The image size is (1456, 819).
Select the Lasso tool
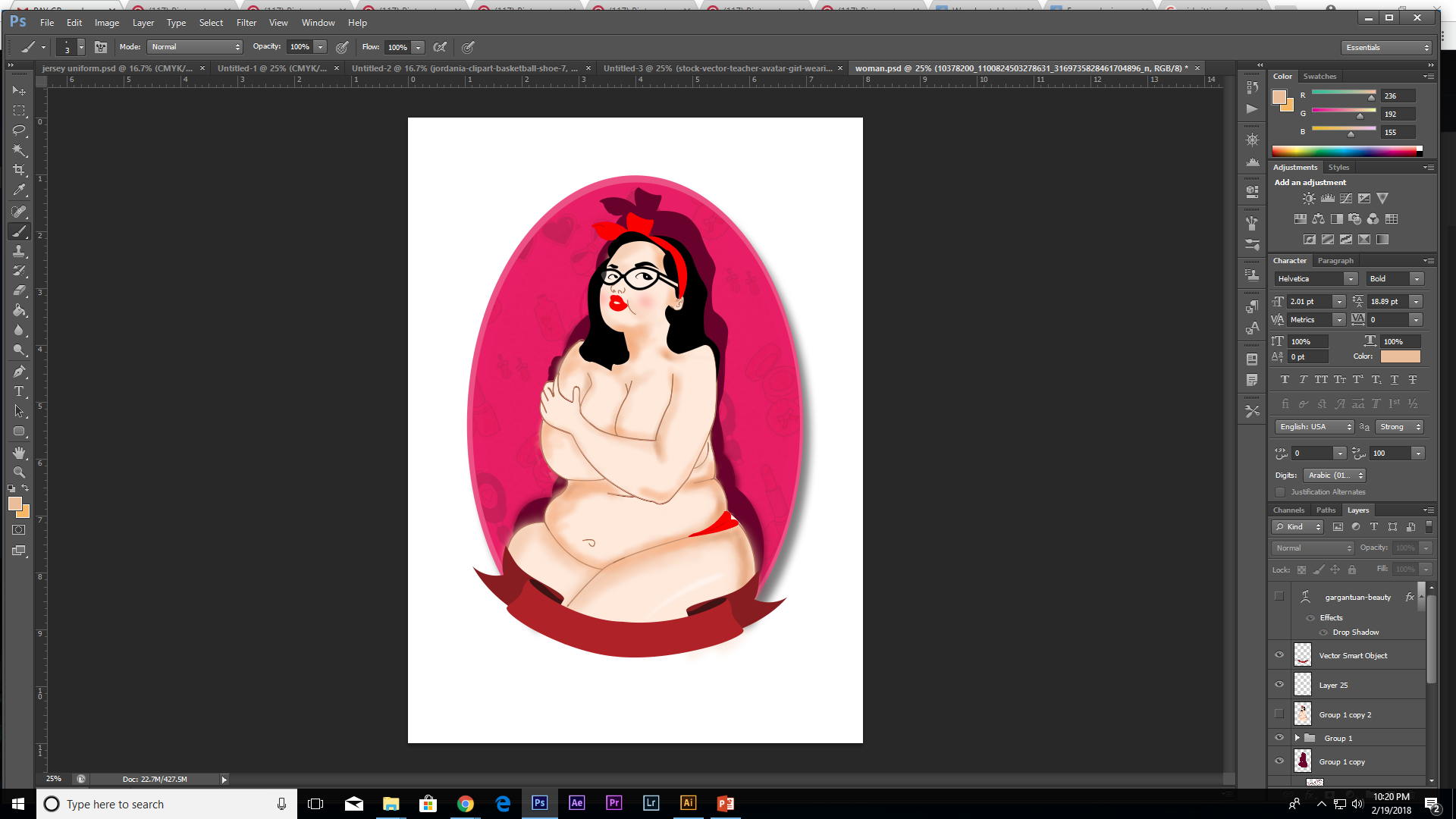tap(19, 130)
